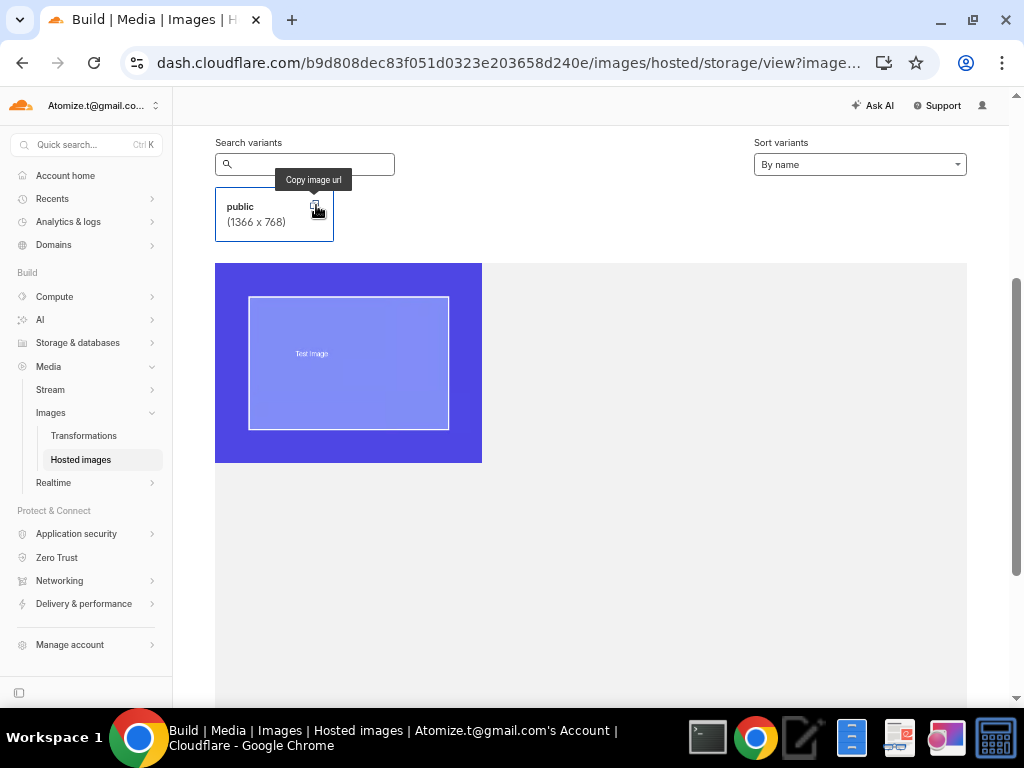Click the Copy image url icon
1024x768 pixels.
point(316,206)
